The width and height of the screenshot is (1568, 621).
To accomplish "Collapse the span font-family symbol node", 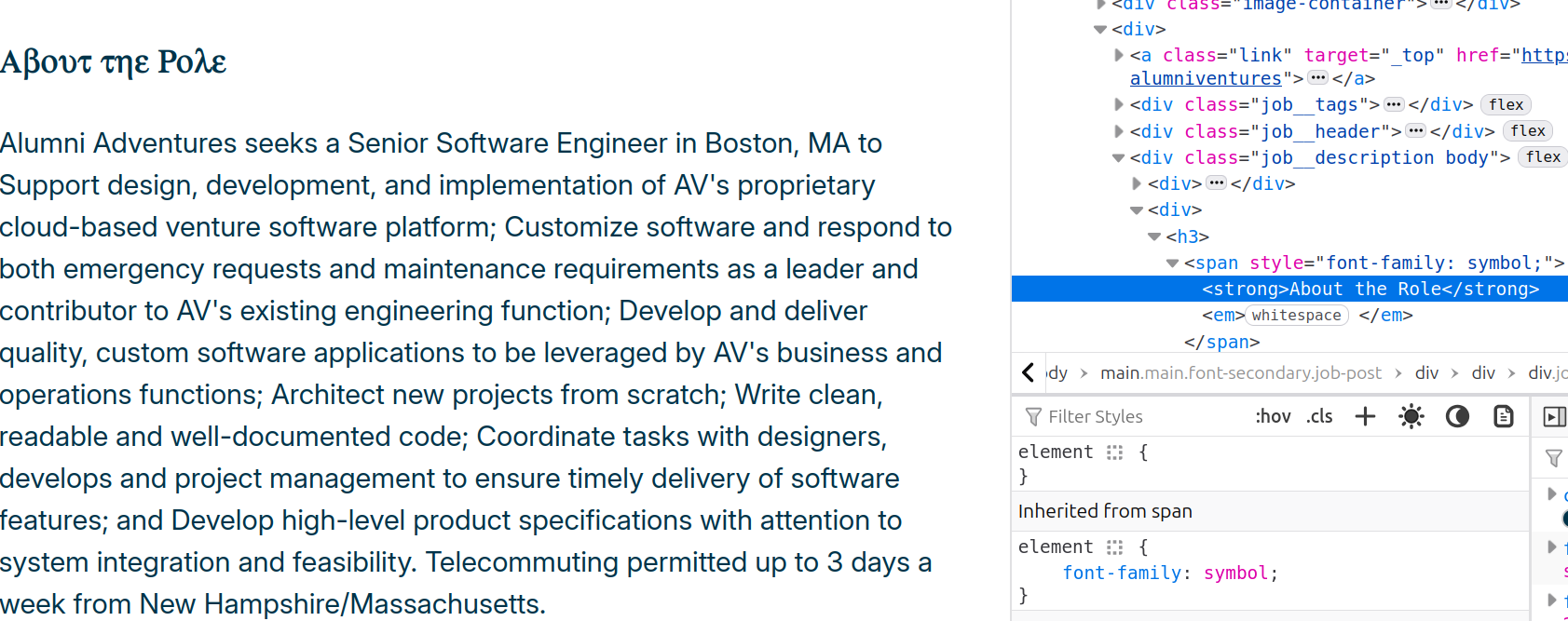I will coord(1172,263).
